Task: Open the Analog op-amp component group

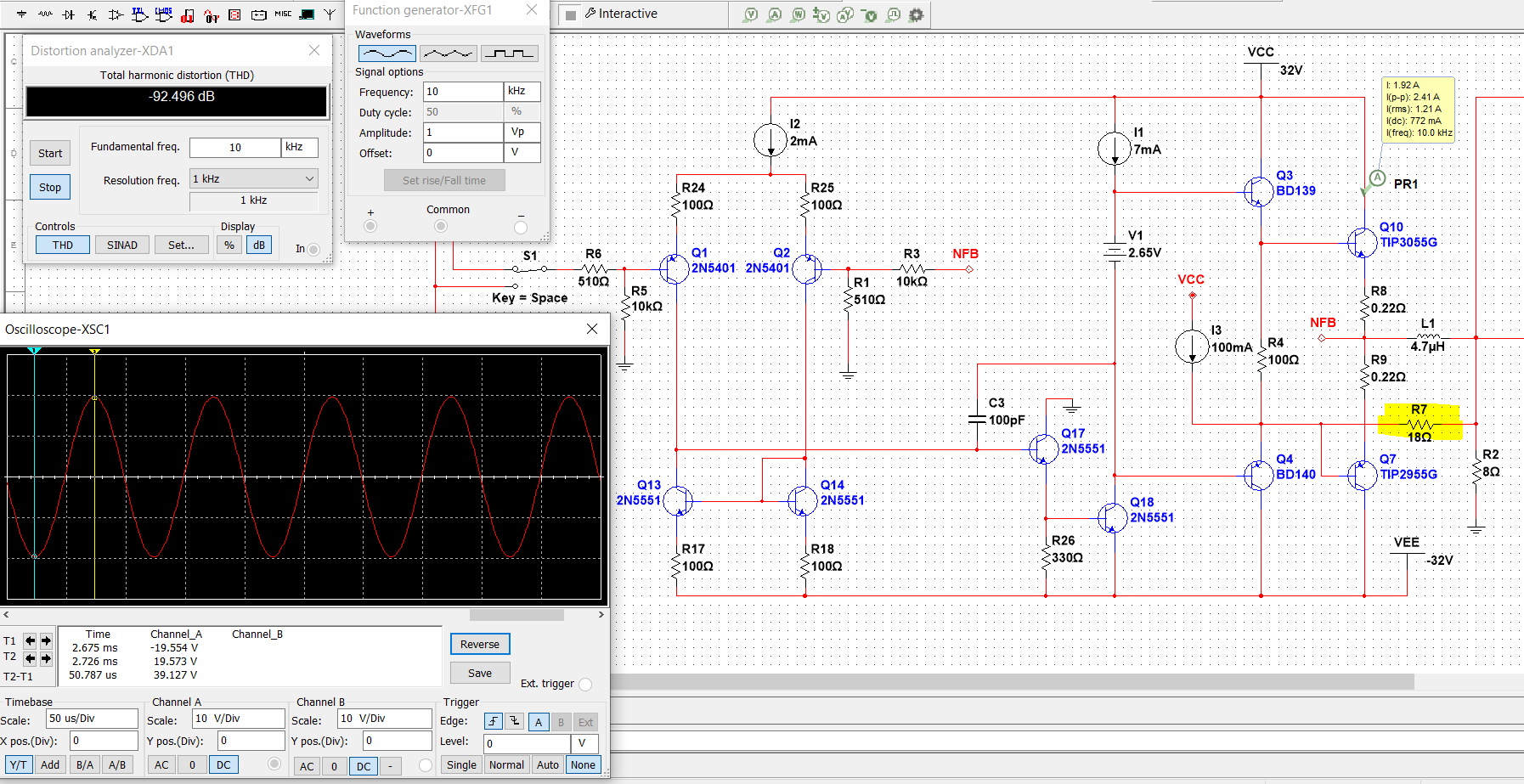Action: (x=116, y=14)
